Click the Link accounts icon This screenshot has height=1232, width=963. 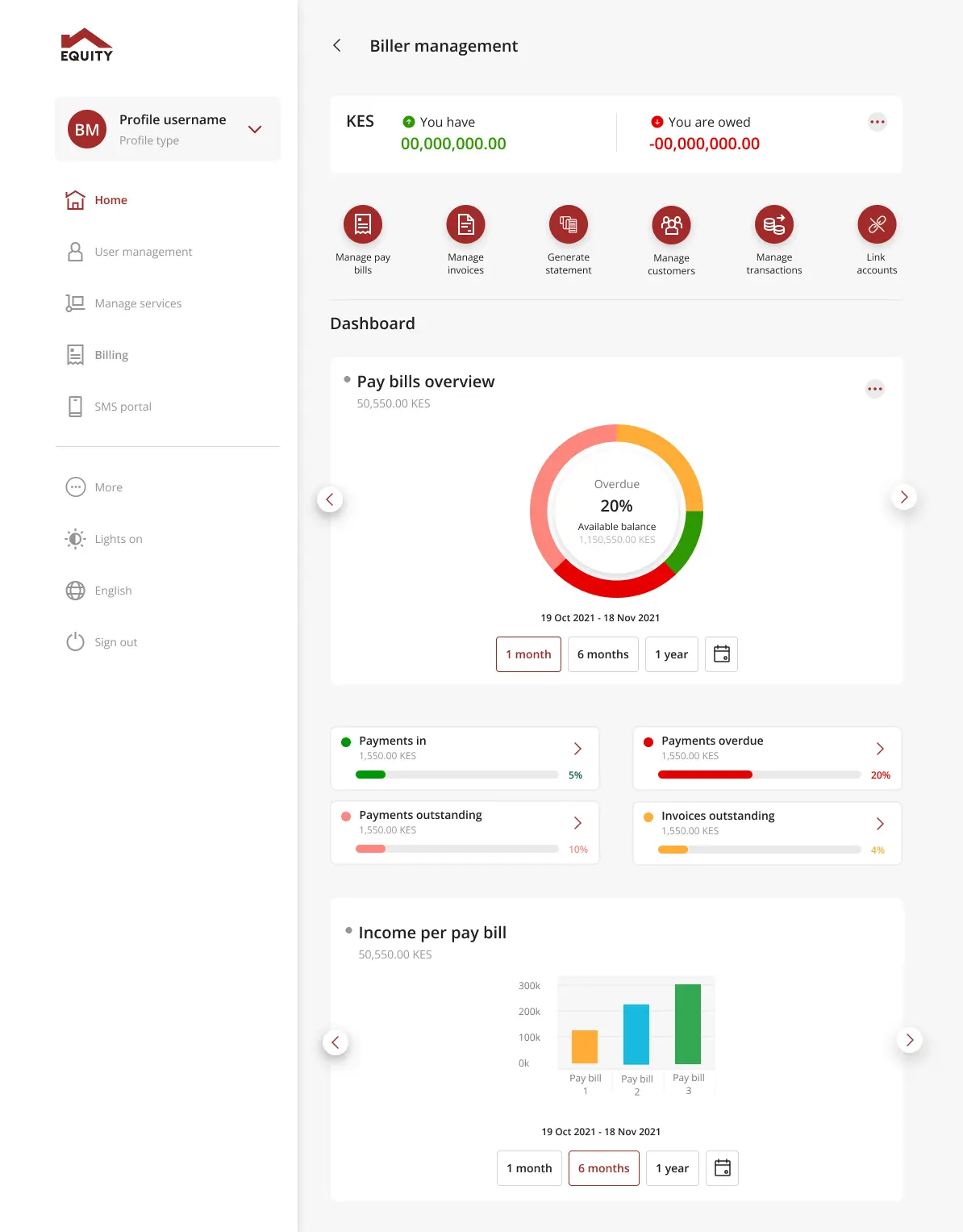coord(877,224)
